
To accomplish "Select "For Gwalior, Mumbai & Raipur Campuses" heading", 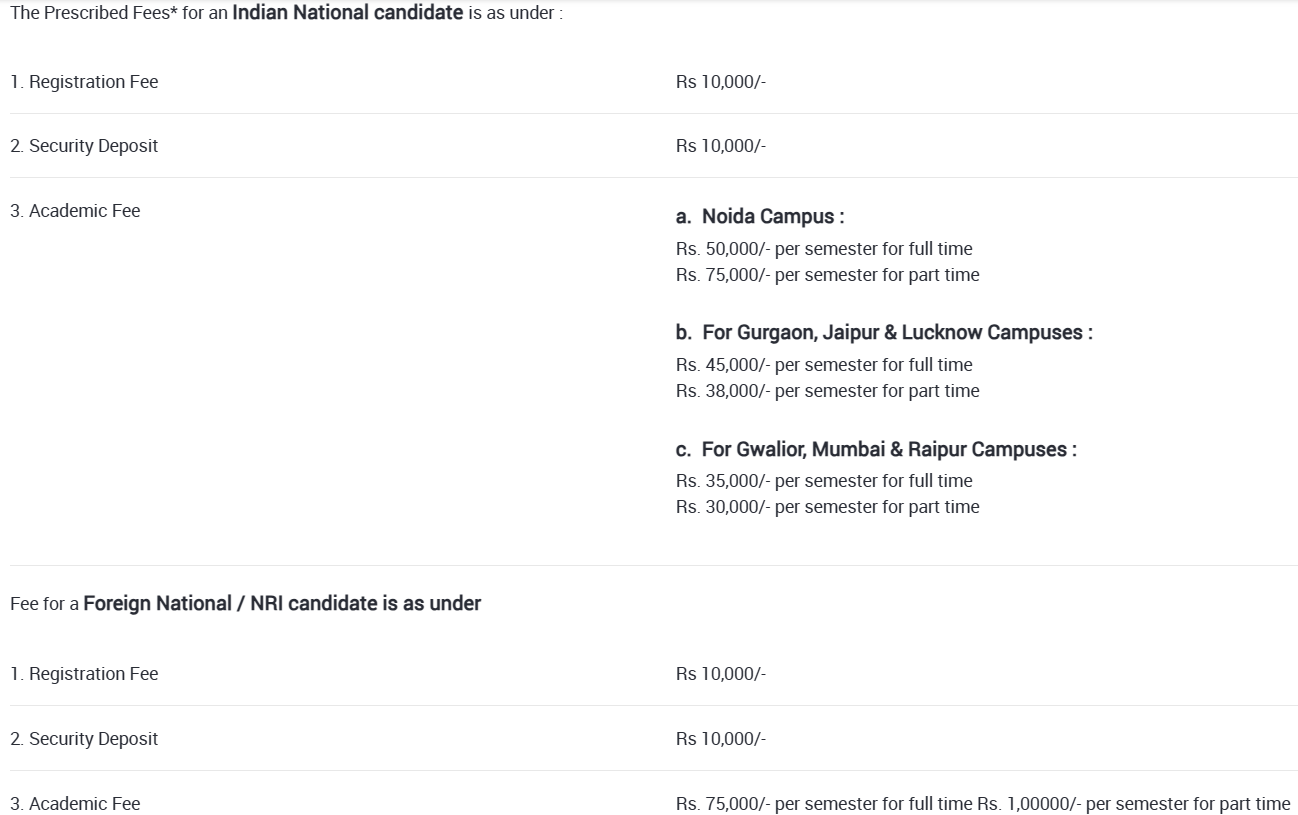I will tap(876, 450).
